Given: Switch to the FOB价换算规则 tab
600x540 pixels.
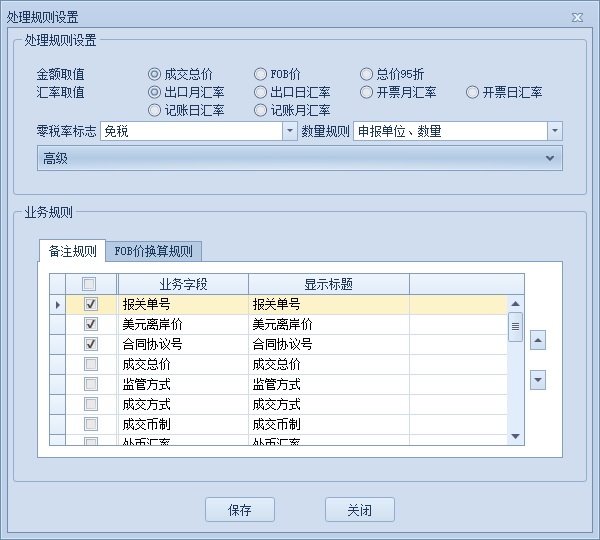Looking at the screenshot, I should (x=154, y=251).
